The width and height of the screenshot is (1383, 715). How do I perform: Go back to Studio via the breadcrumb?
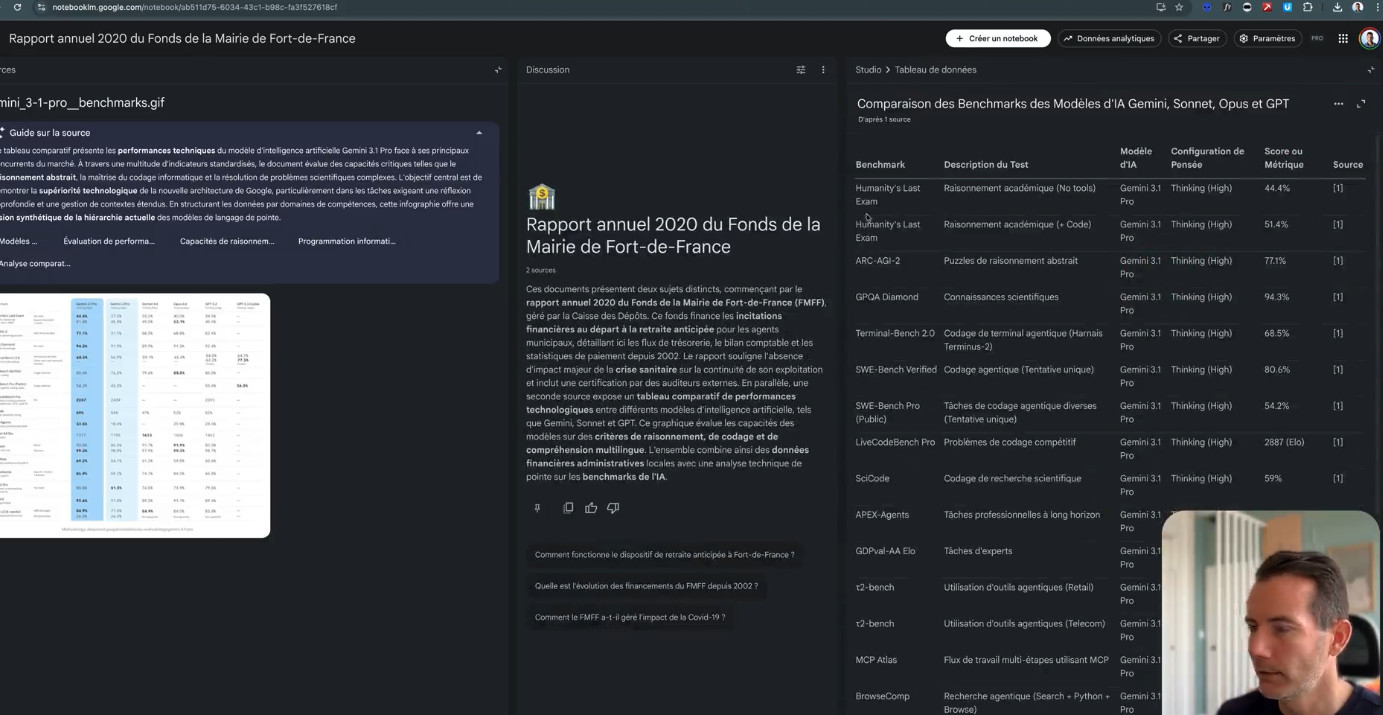(x=867, y=70)
